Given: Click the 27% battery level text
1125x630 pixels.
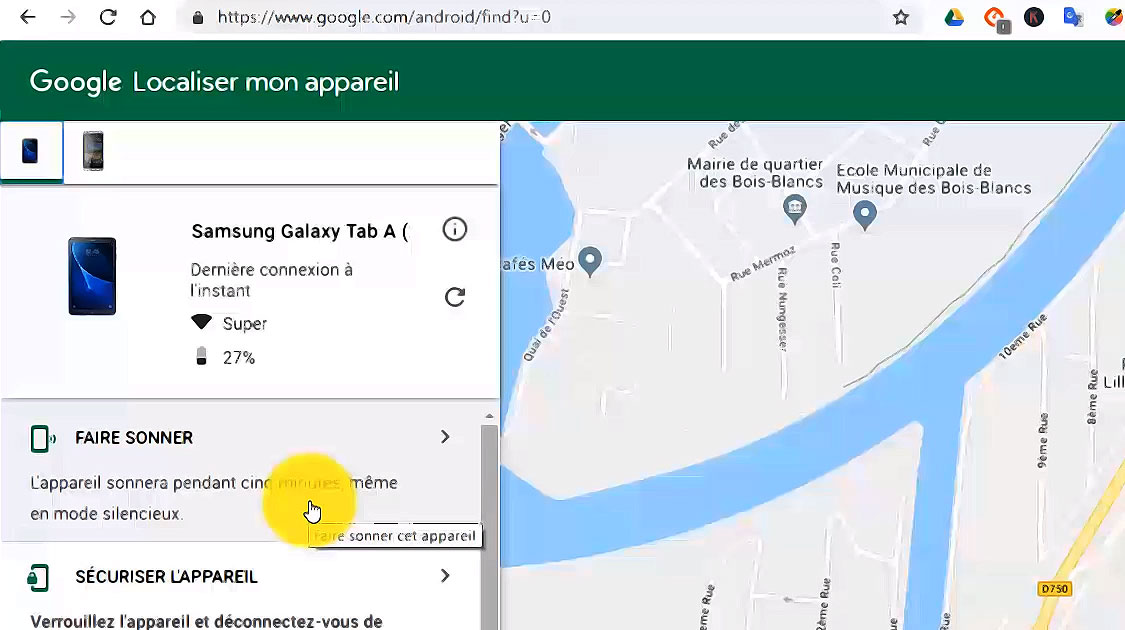Looking at the screenshot, I should 239,357.
